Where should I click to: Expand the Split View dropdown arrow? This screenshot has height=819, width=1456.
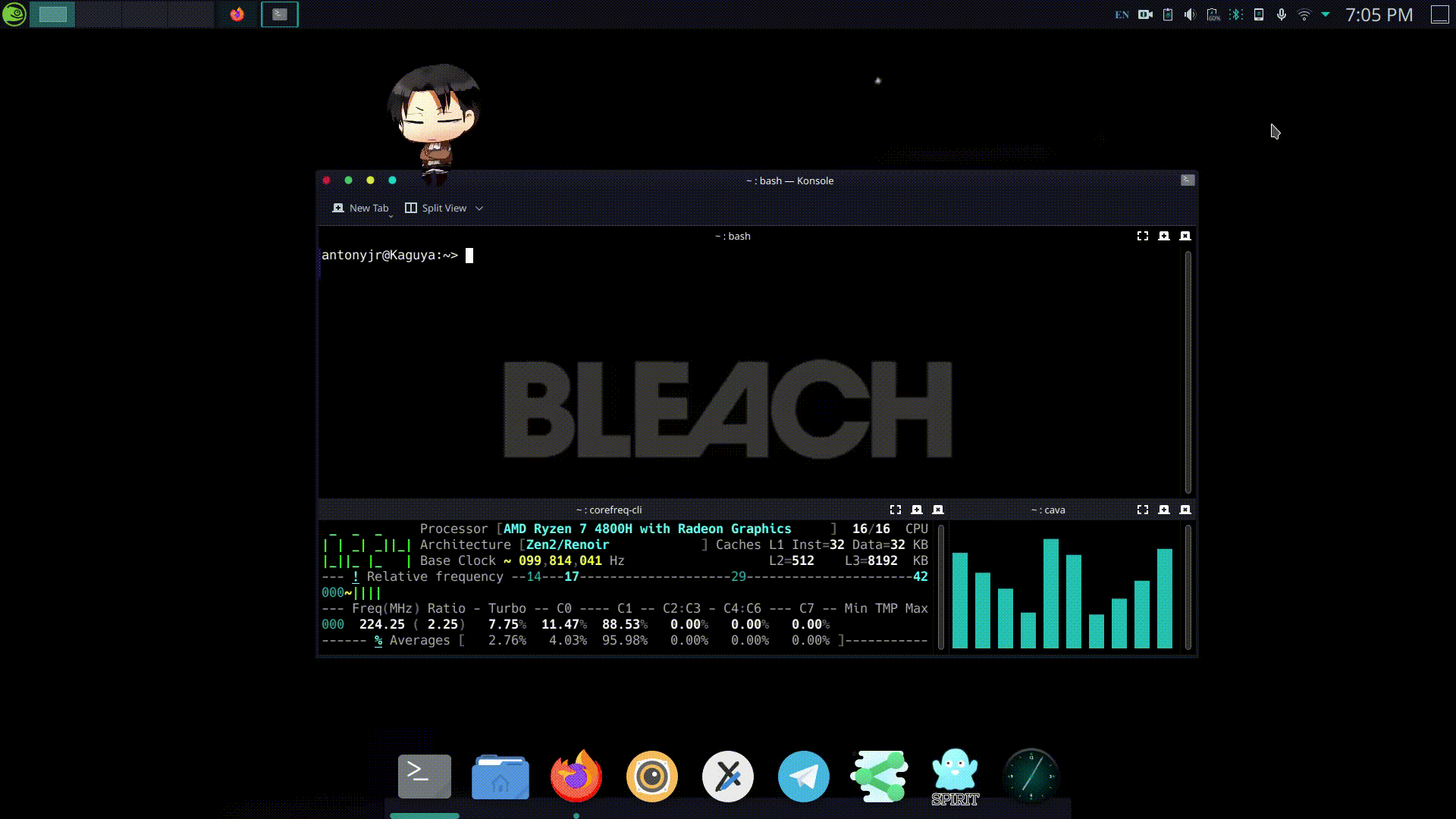pyautogui.click(x=479, y=208)
